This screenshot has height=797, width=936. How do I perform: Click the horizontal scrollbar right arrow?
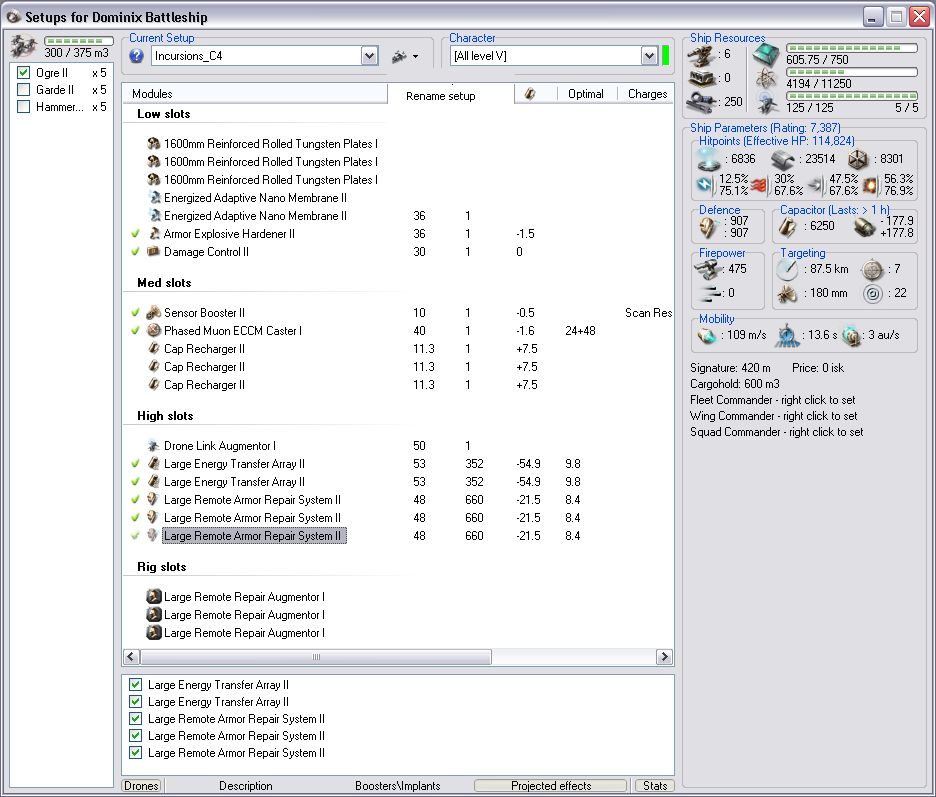pyautogui.click(x=664, y=657)
